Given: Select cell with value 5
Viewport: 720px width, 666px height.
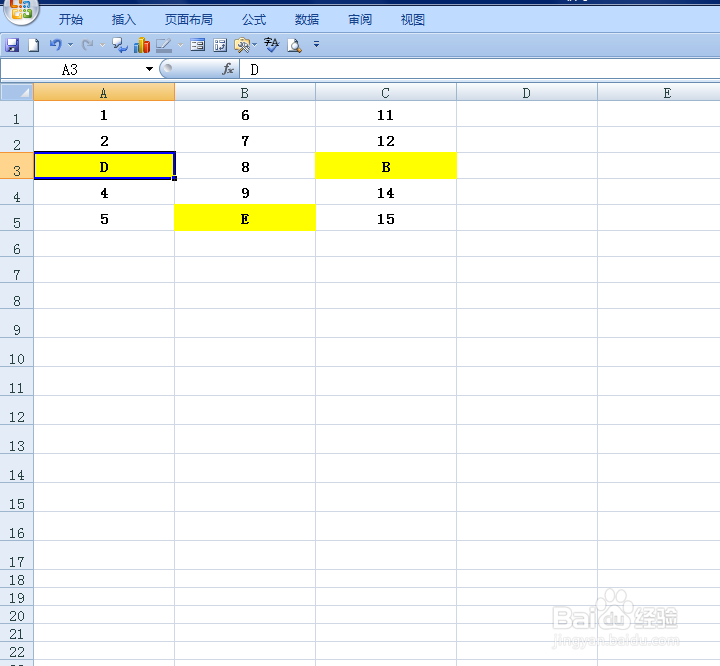Looking at the screenshot, I should 104,218.
